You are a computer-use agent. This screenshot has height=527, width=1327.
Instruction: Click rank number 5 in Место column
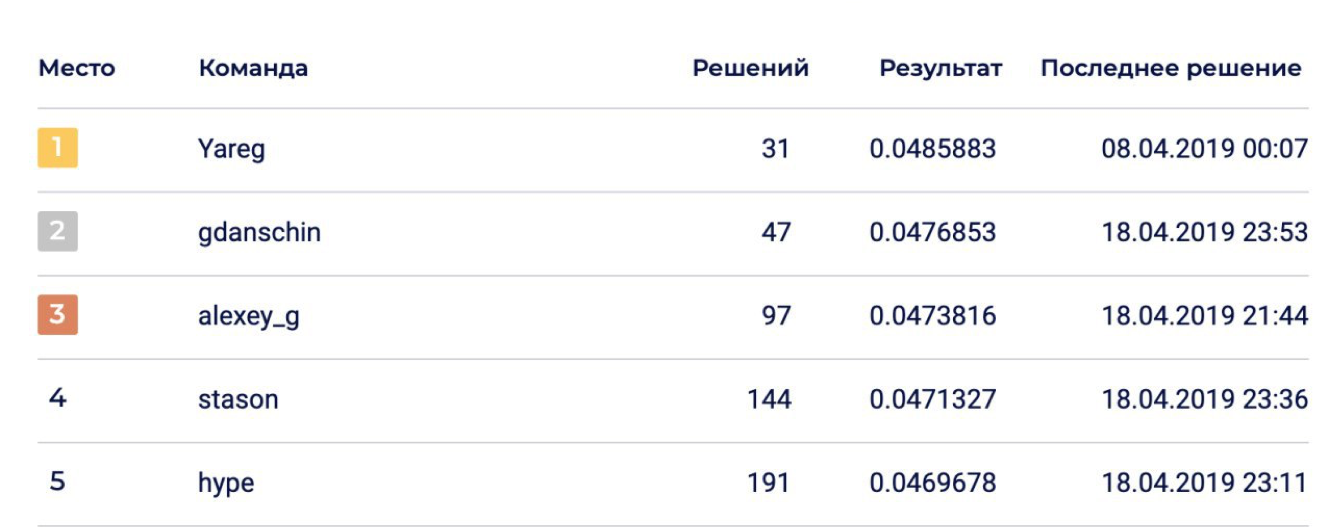tap(58, 482)
